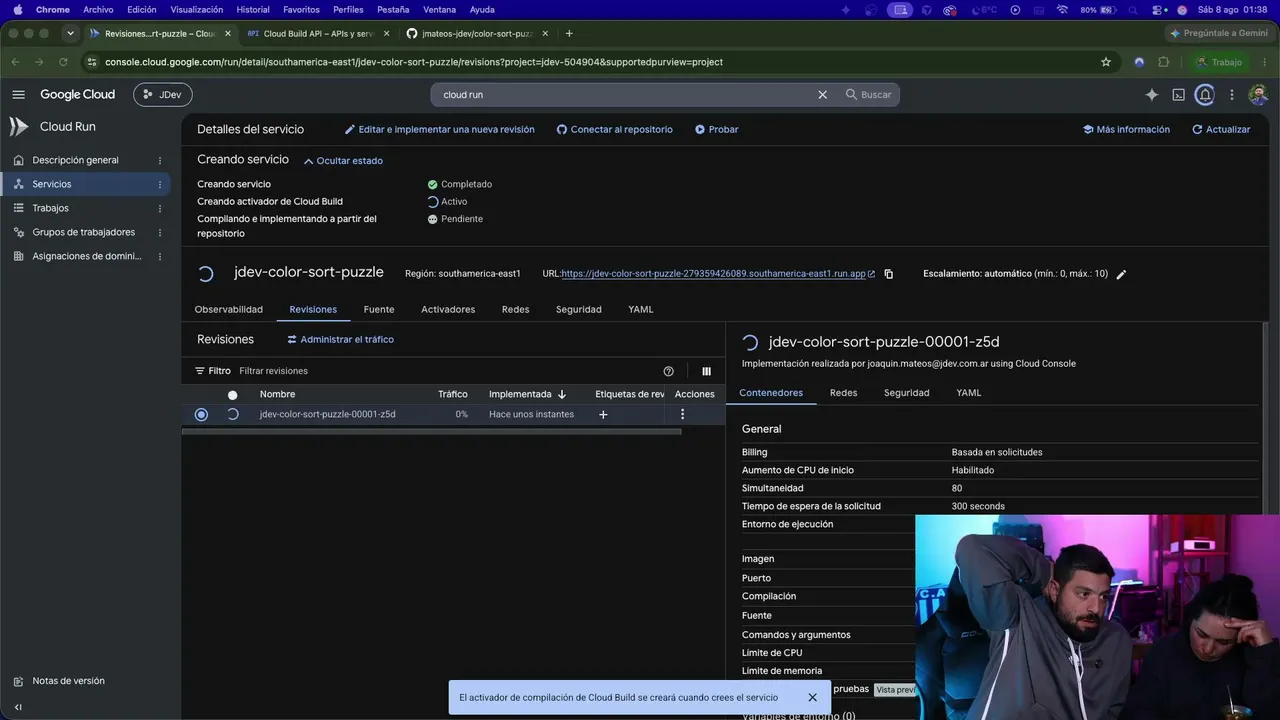Image resolution: width=1280 pixels, height=720 pixels.
Task: Open the service-level Redes tab
Action: point(515,310)
